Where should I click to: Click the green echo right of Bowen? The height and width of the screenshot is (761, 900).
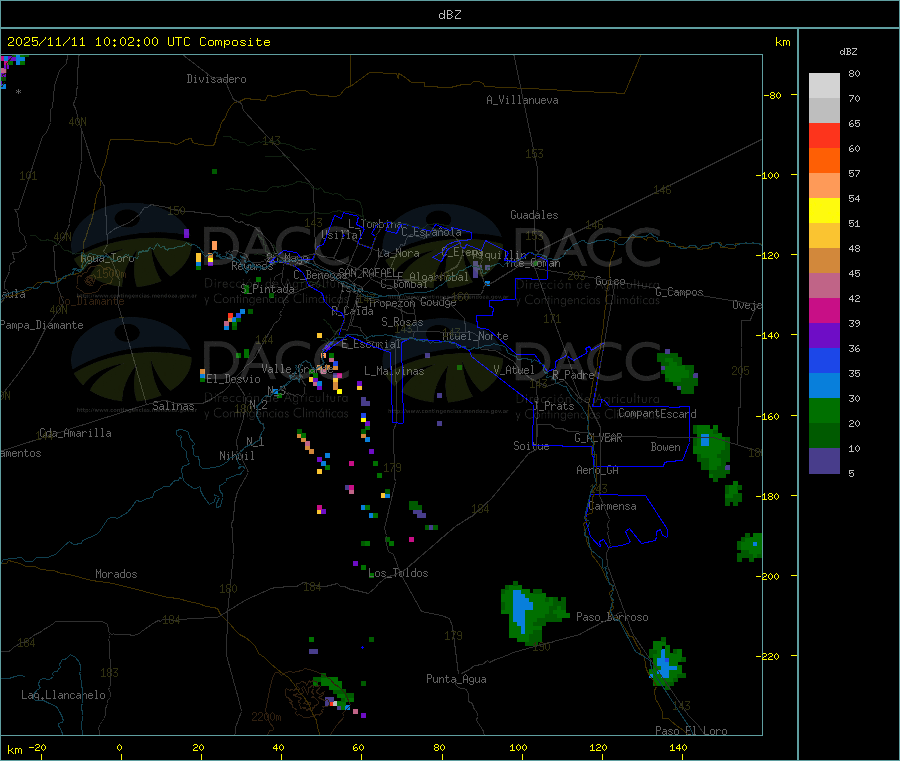click(711, 452)
